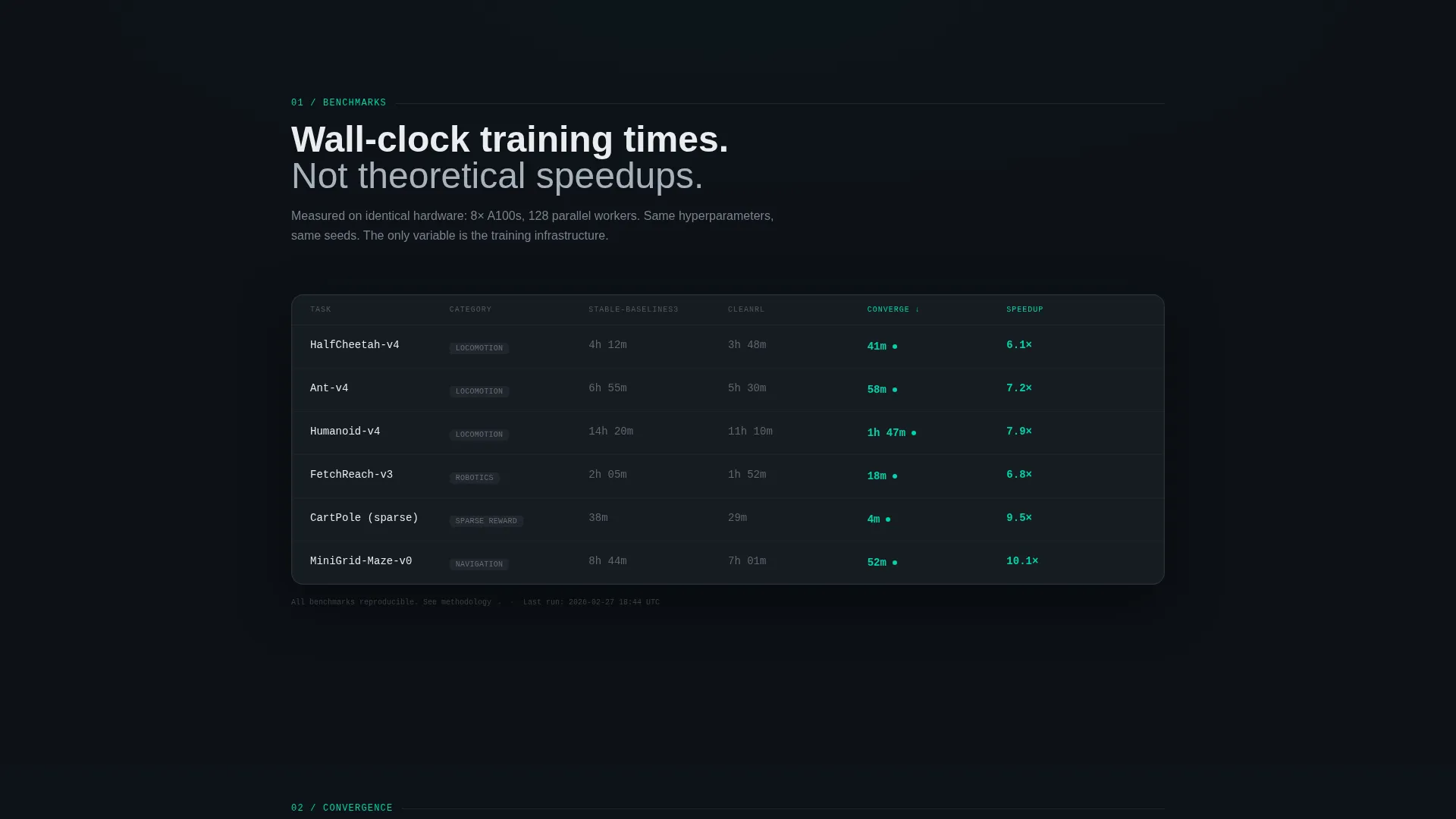Click the 1h 47m converge time value
The height and width of the screenshot is (819, 1456).
pyautogui.click(x=886, y=433)
